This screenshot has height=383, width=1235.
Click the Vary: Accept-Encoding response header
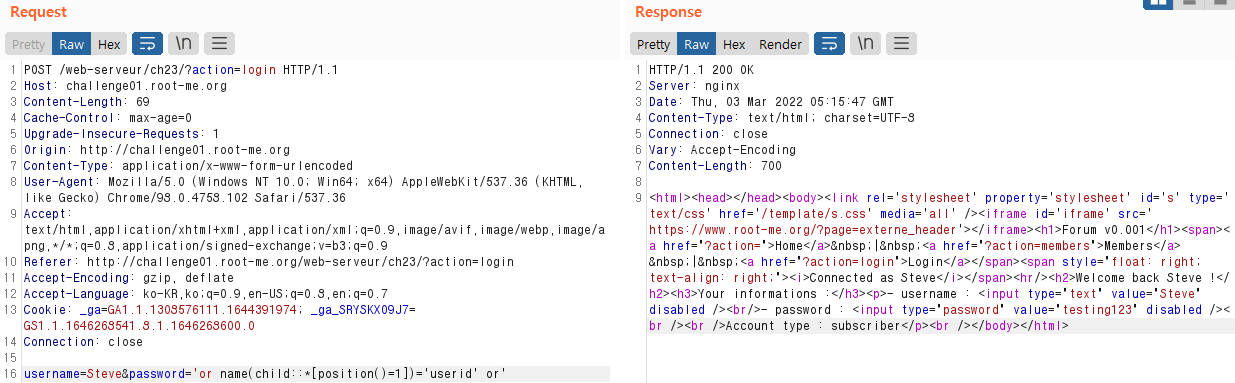722,150
